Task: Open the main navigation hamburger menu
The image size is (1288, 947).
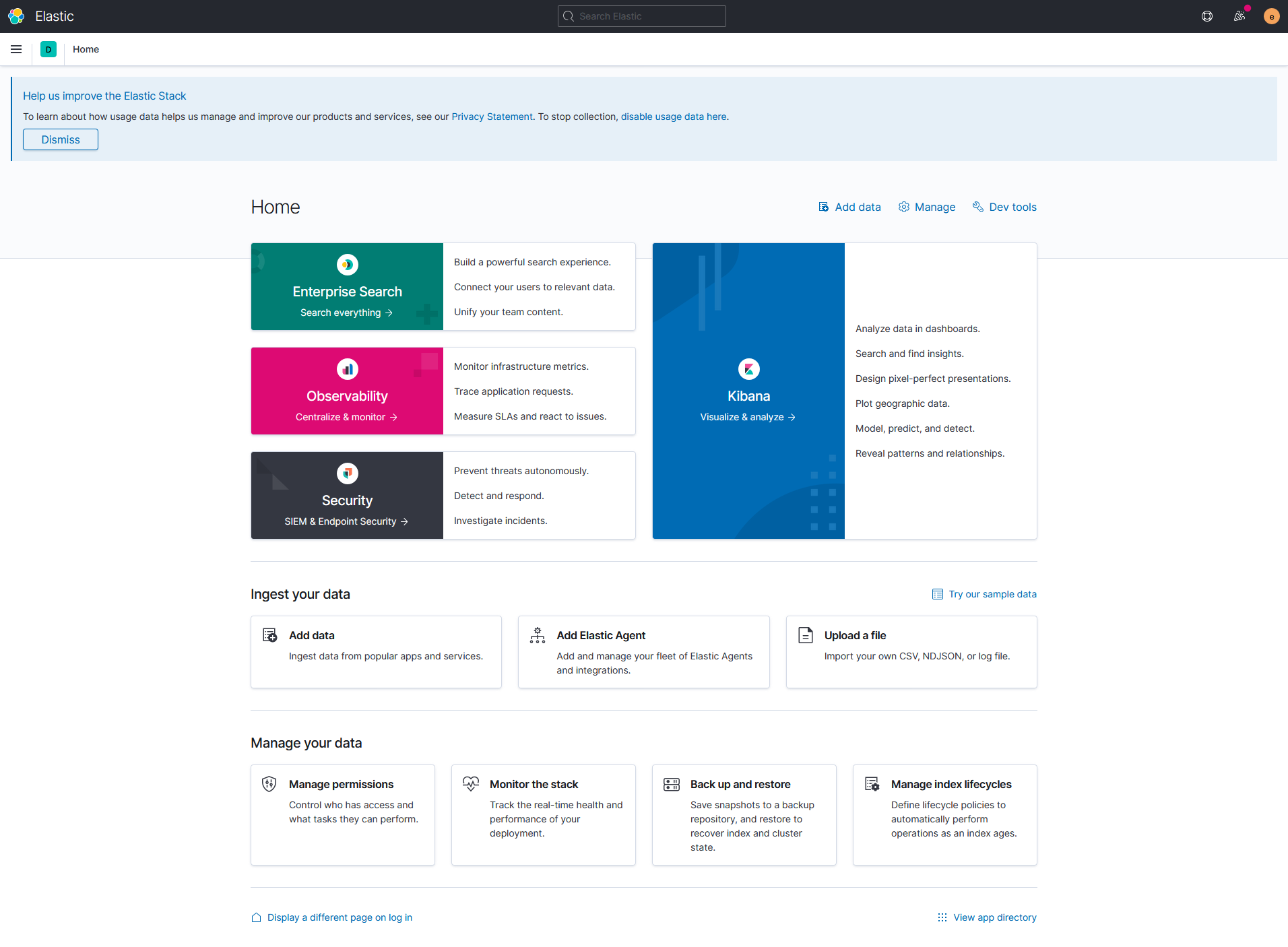Action: point(16,49)
